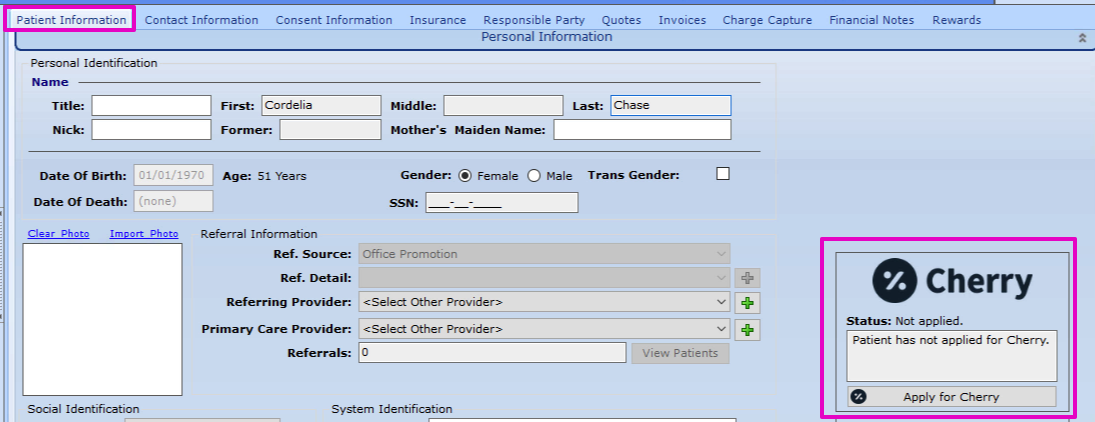This screenshot has height=422, width=1095.
Task: Open the Ref. Source dropdown
Action: 544,254
